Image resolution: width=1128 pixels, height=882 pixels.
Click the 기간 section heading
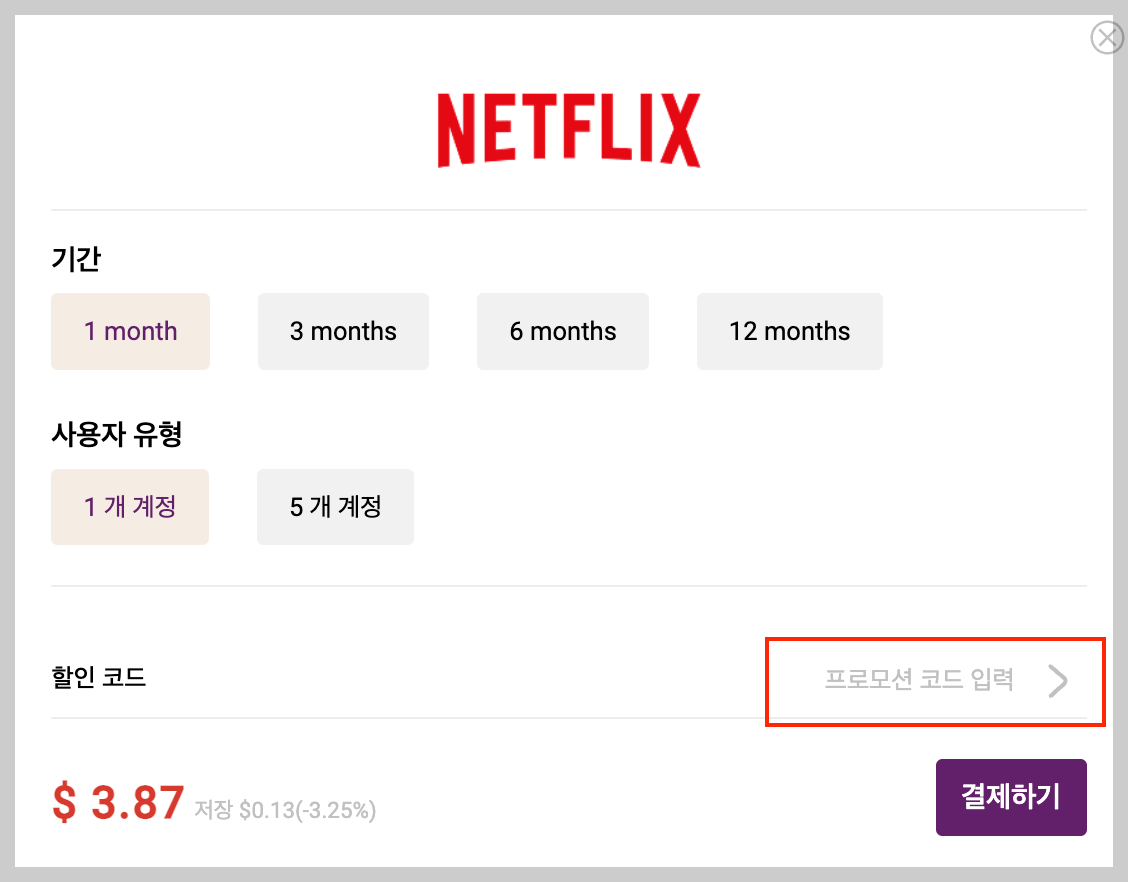tap(76, 258)
